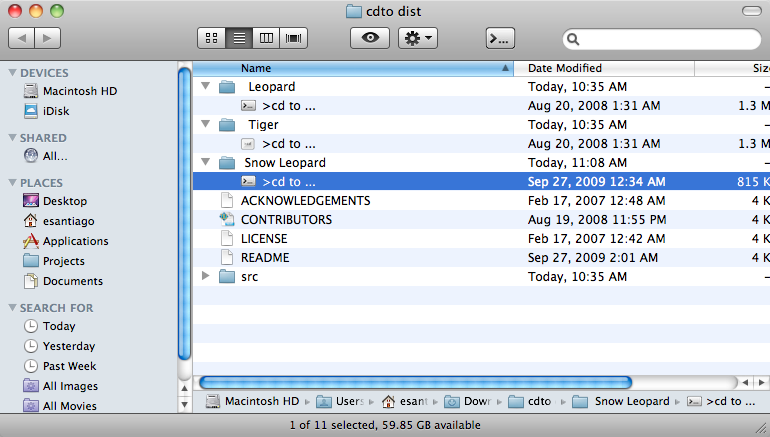
Task: Click the horizontal scrollbar thumb
Action: [415, 382]
